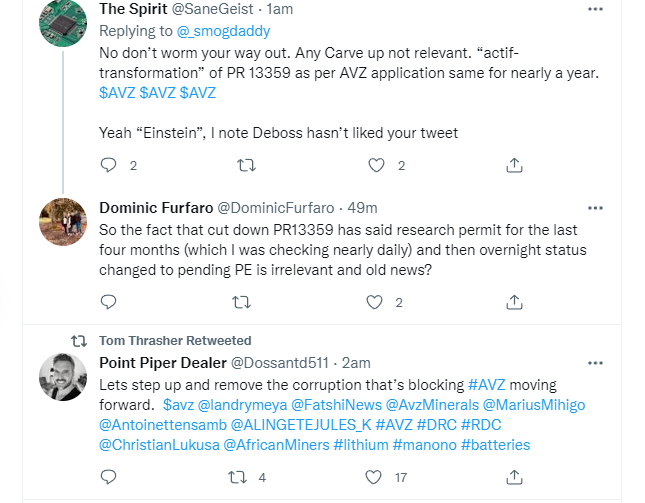Open more options on Point Piper Dealer's tweet
The image size is (645, 503).
[x=595, y=362]
